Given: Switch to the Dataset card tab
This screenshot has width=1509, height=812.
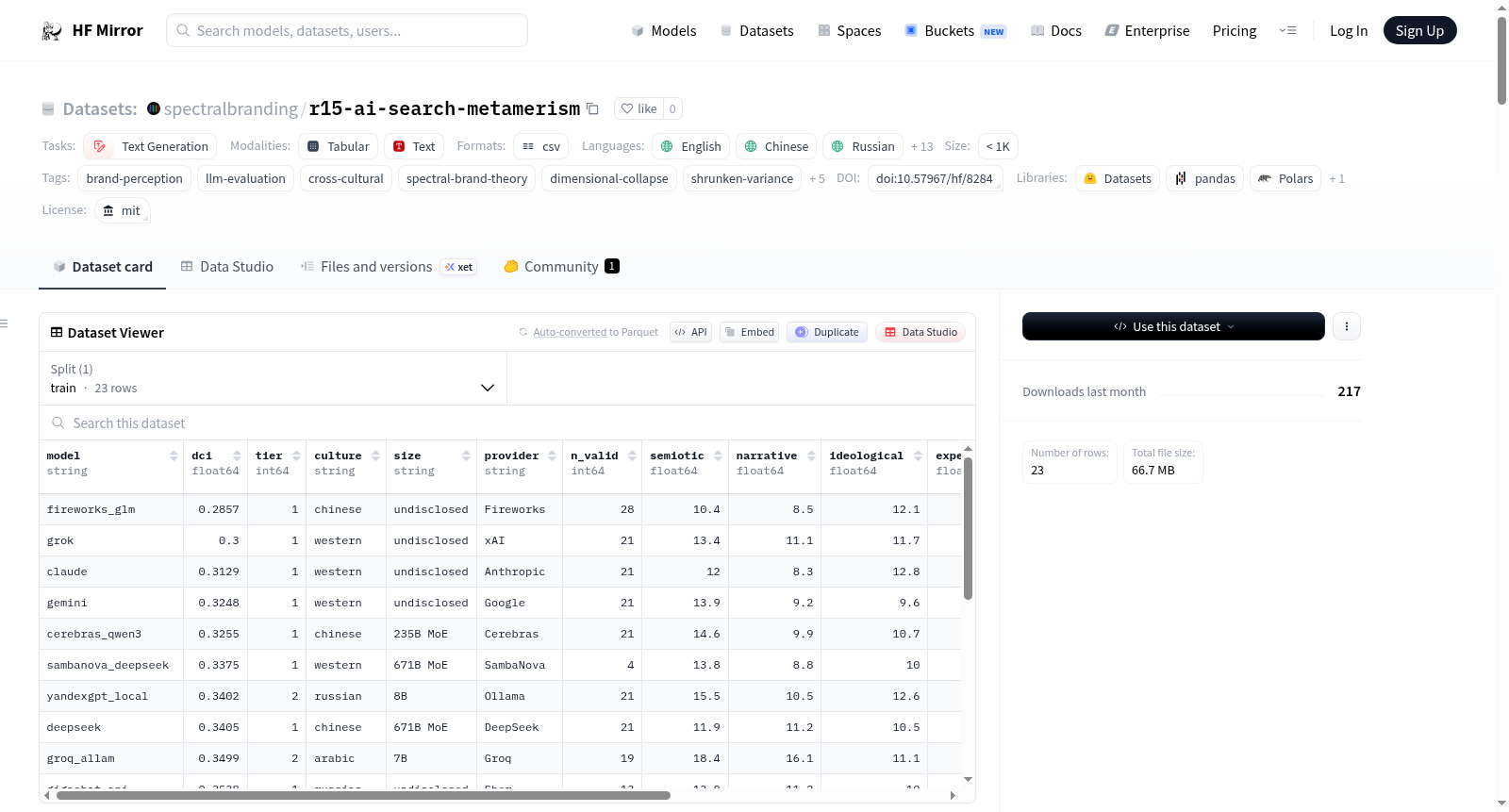Looking at the screenshot, I should tap(103, 267).
